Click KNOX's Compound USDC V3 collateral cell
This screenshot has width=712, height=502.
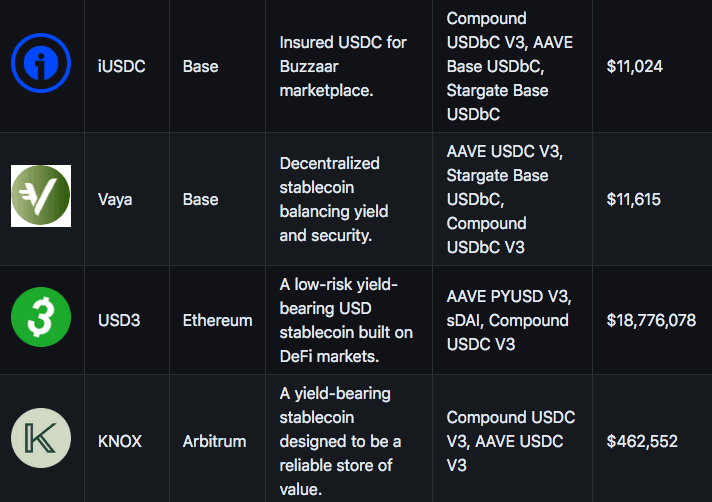510,441
